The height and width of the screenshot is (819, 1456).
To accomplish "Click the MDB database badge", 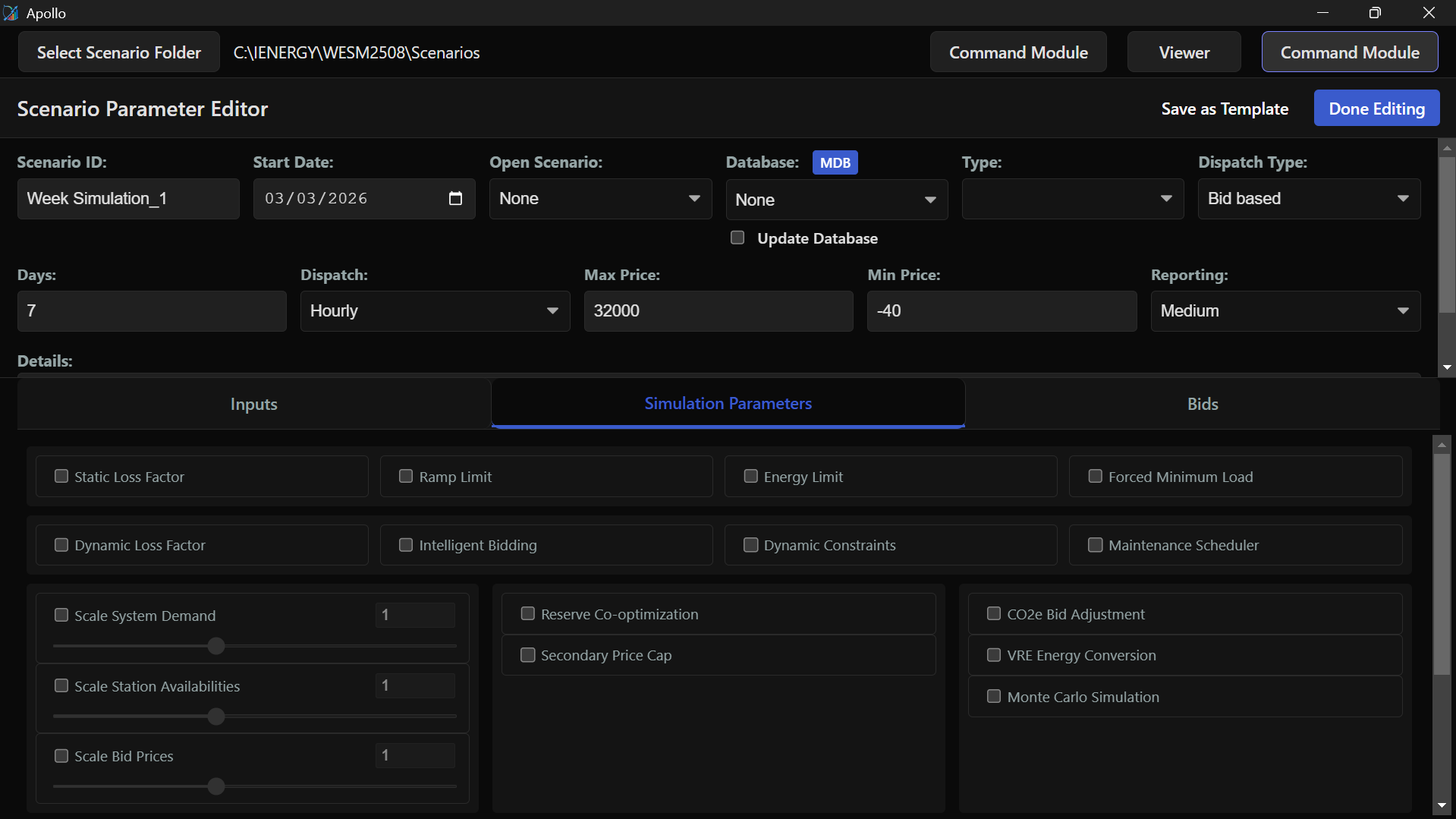I will pos(835,162).
